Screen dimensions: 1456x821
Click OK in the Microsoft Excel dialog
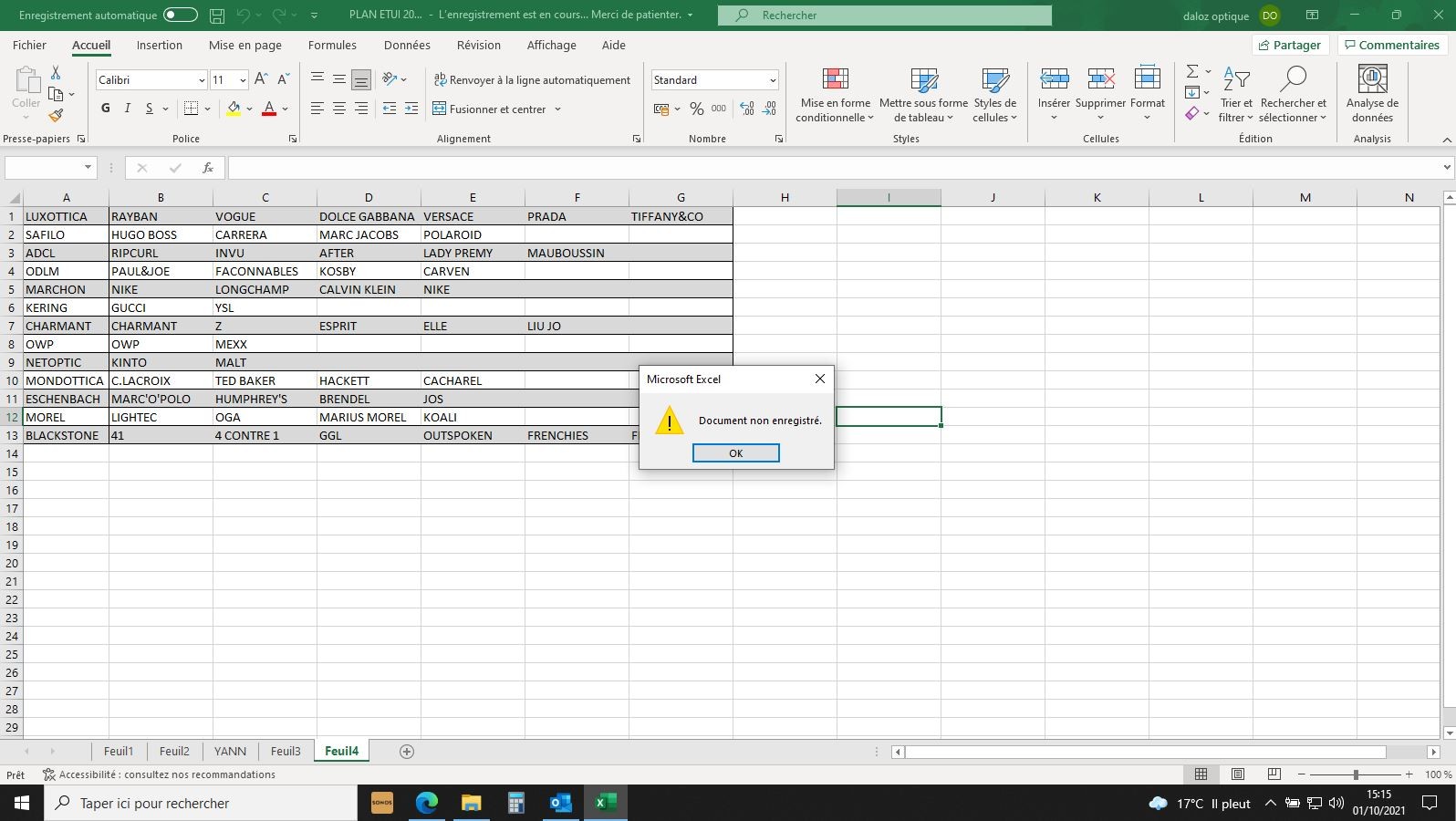(x=735, y=453)
